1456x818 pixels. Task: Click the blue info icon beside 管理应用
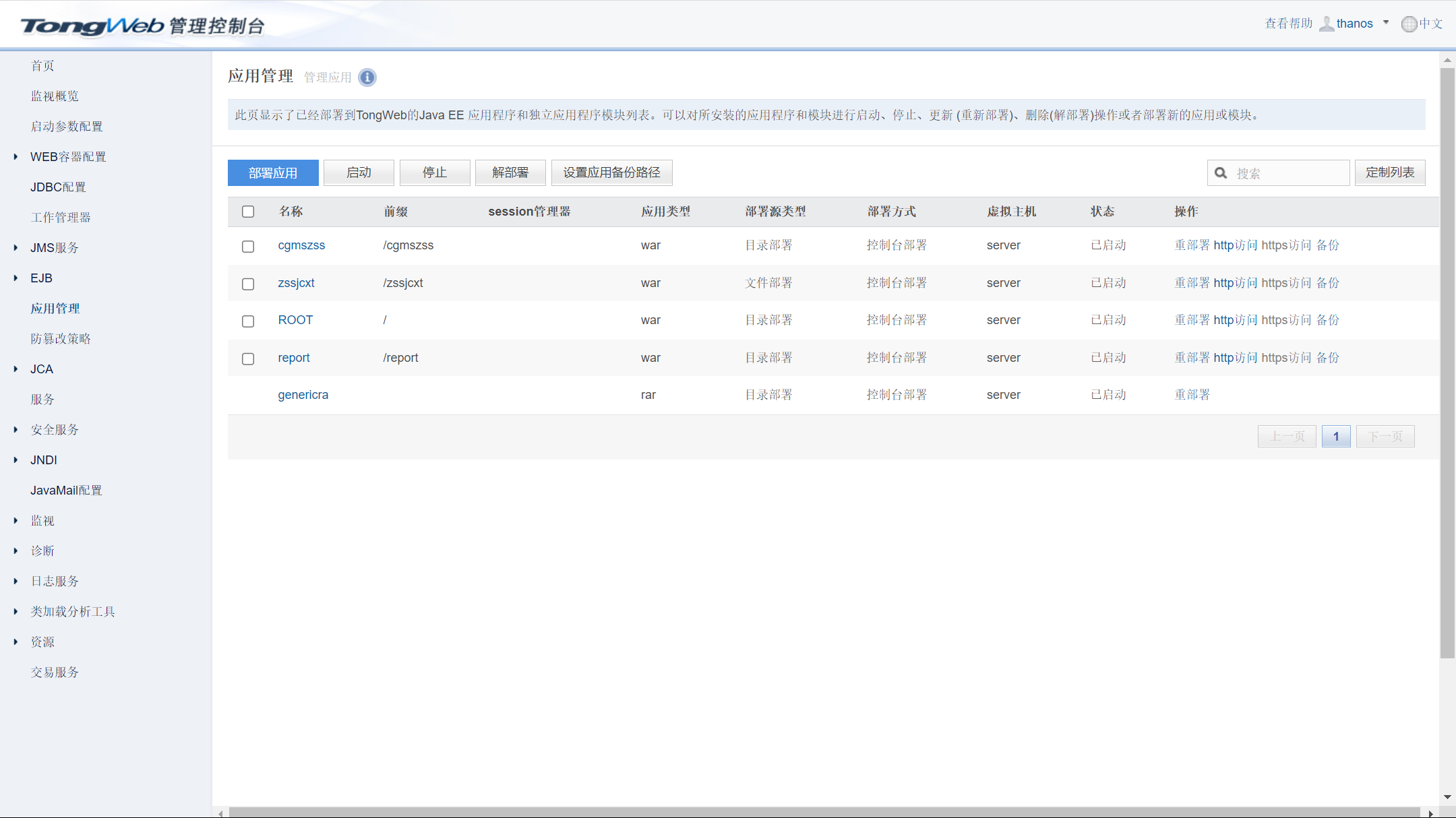pyautogui.click(x=367, y=77)
